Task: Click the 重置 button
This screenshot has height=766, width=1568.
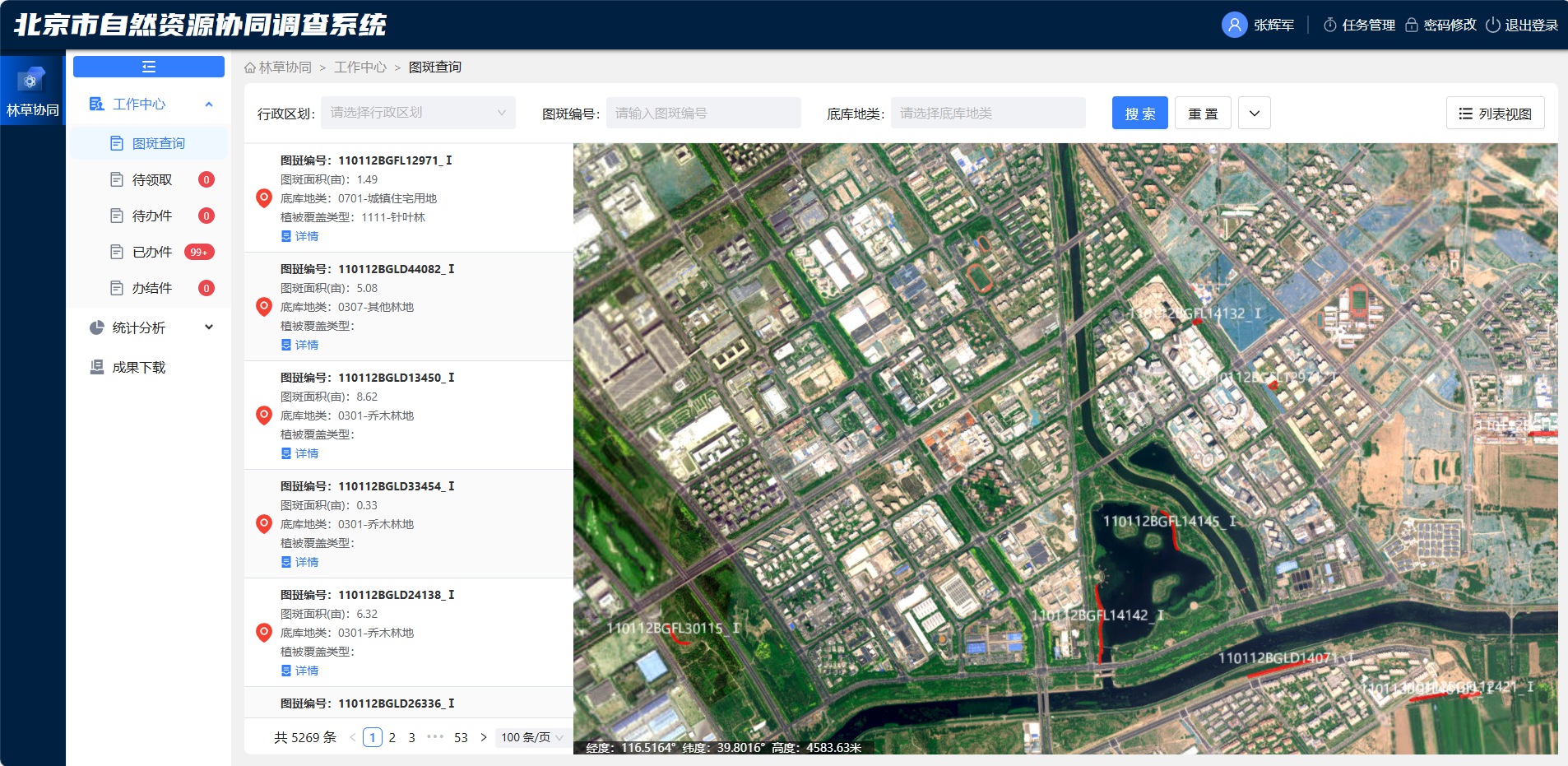Action: (1203, 114)
